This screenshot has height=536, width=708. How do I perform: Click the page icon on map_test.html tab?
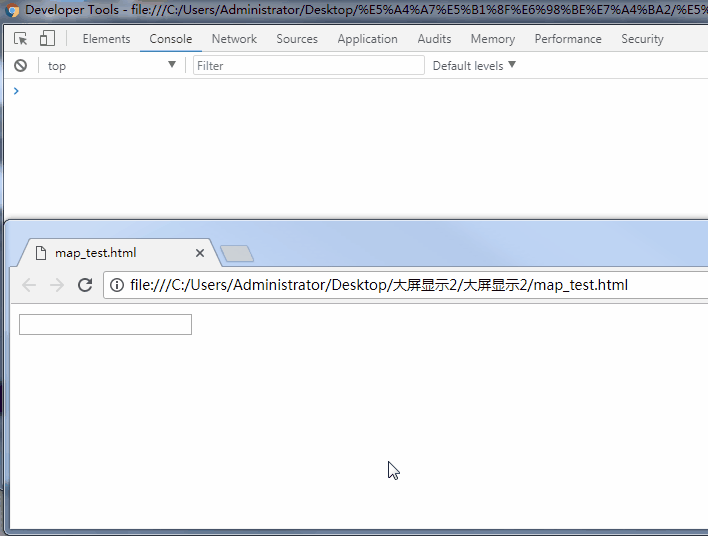coord(41,253)
